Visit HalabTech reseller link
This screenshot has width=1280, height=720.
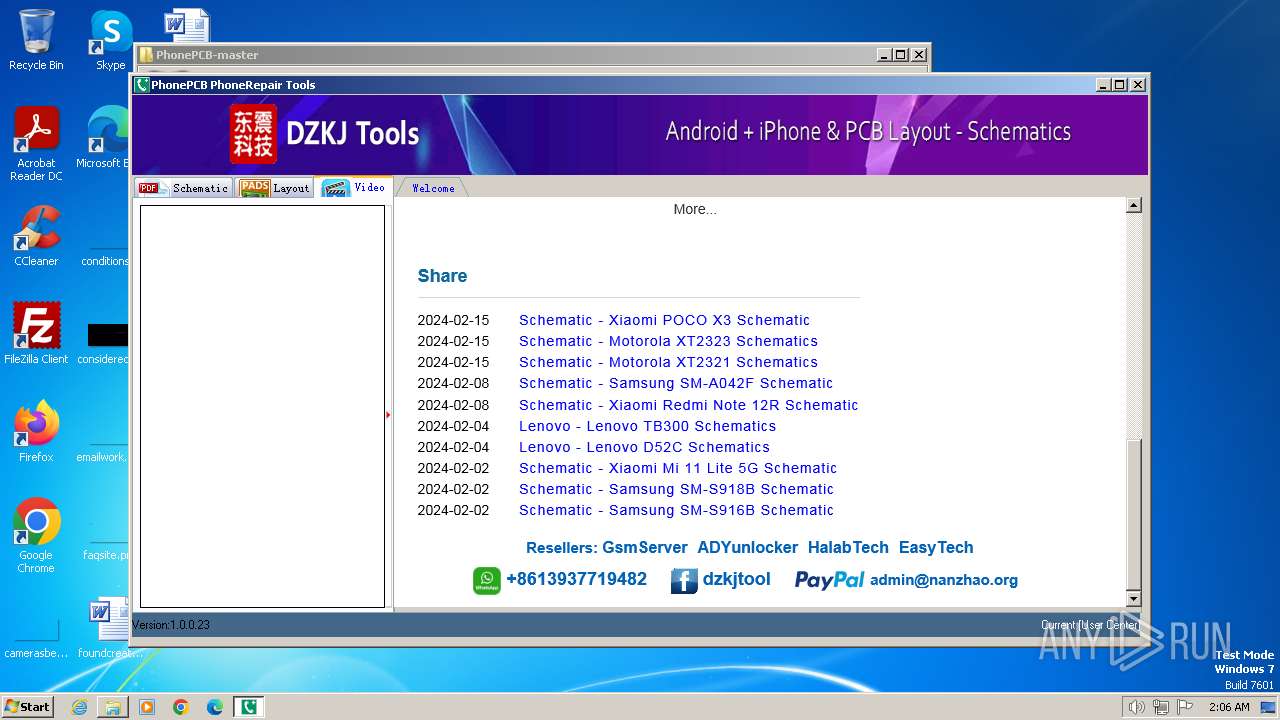click(848, 547)
